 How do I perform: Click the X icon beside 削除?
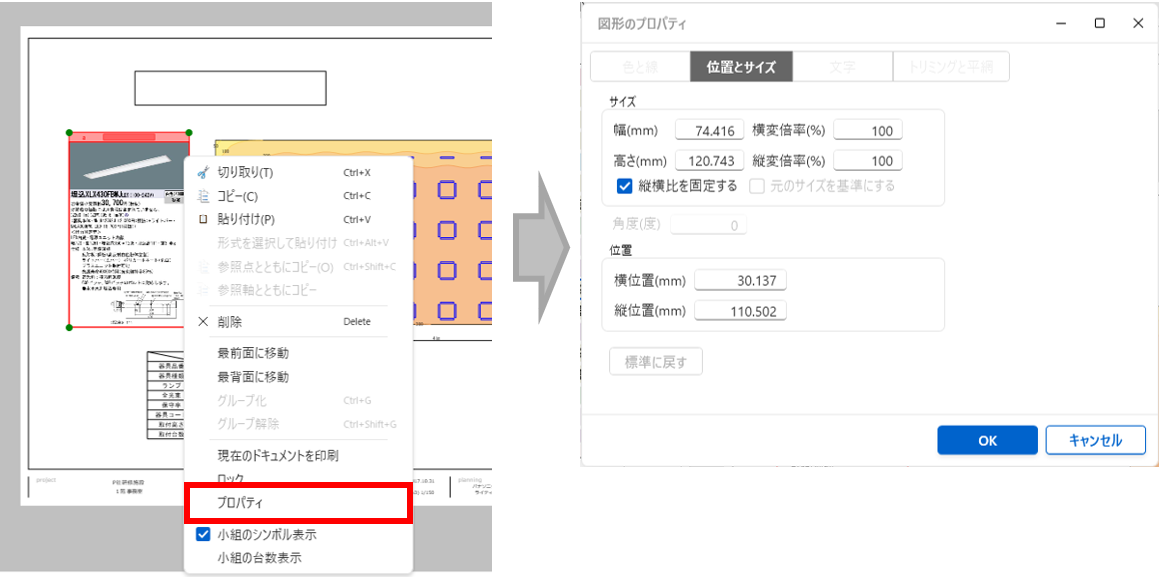pyautogui.click(x=203, y=322)
